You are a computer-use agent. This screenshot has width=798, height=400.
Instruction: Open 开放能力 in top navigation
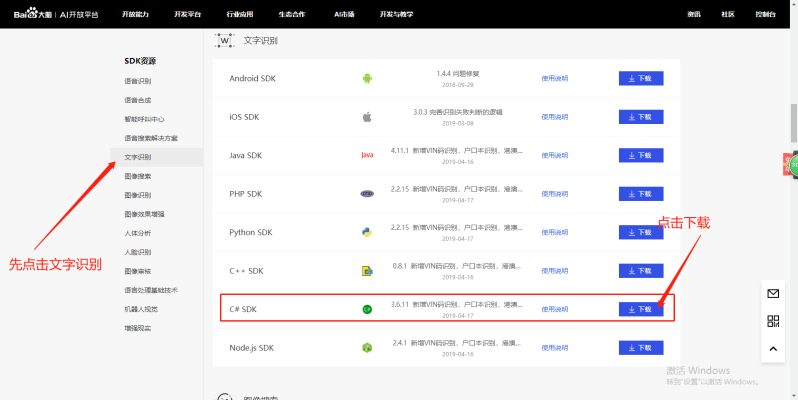(135, 14)
